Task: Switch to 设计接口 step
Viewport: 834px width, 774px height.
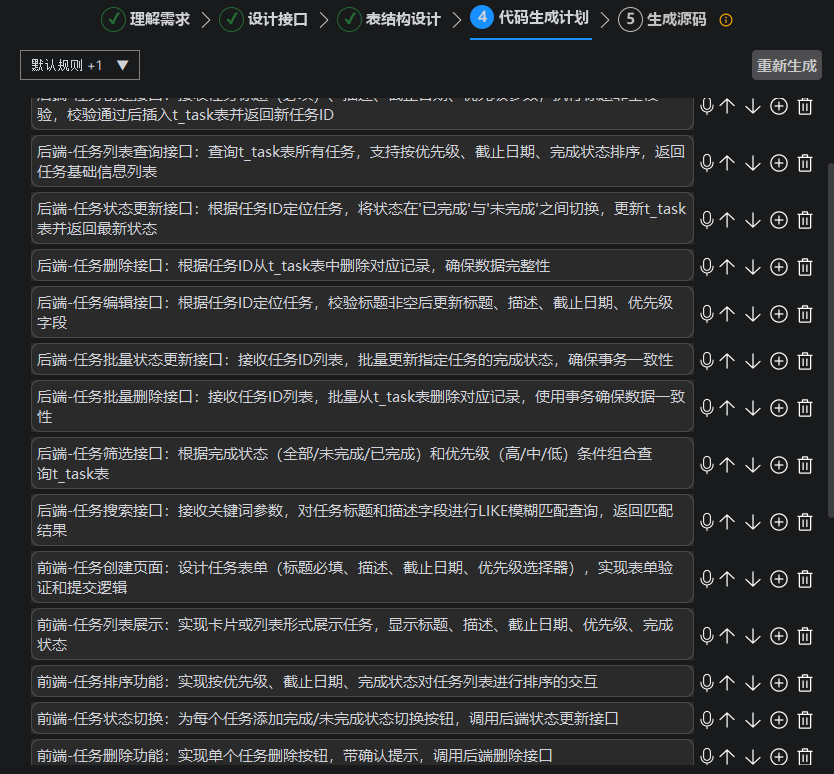Action: [264, 19]
